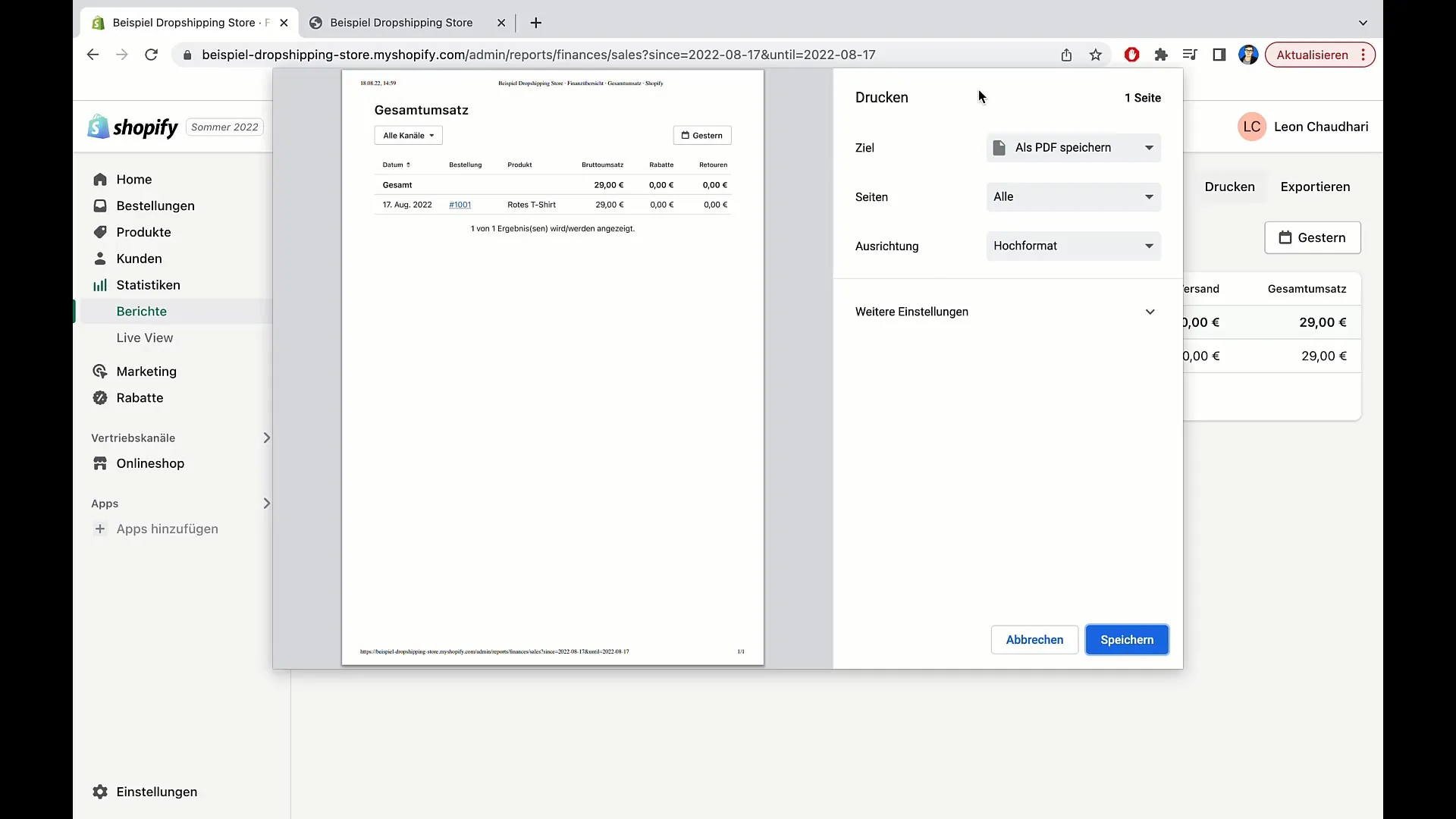Click the Sommer 2022 badge
Image resolution: width=1456 pixels, height=819 pixels.
pyautogui.click(x=224, y=127)
